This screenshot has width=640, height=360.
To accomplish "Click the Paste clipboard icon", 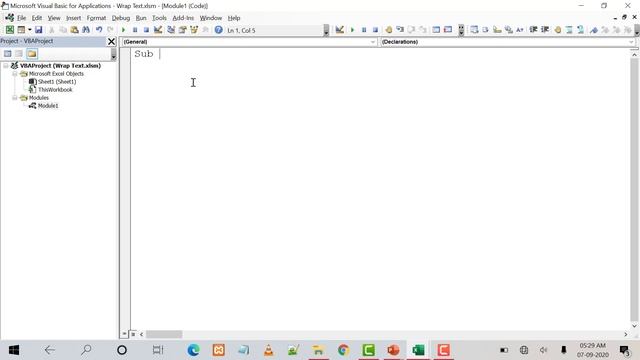I will pyautogui.click(x=74, y=30).
